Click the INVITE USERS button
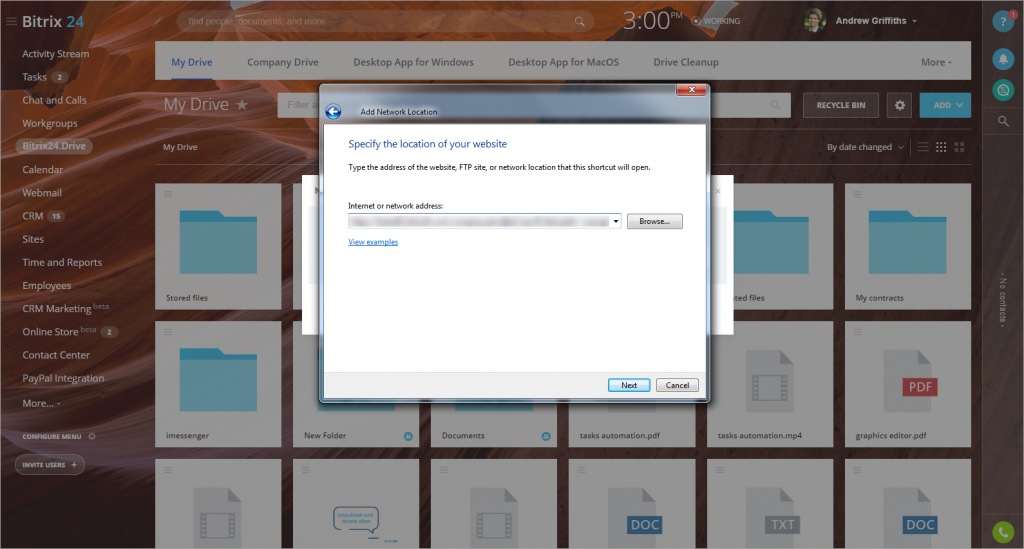Image resolution: width=1024 pixels, height=549 pixels. click(x=50, y=465)
